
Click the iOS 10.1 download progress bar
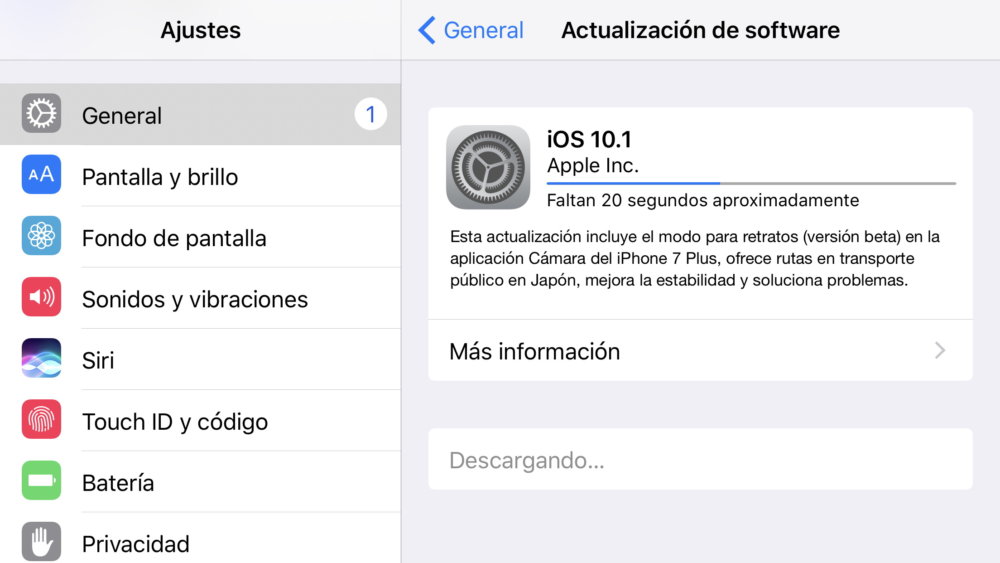point(751,184)
